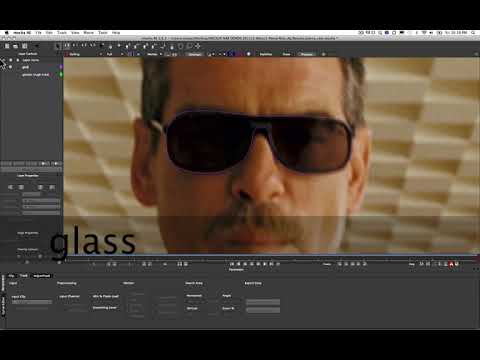Click the upper Export Data button

pos(263,302)
